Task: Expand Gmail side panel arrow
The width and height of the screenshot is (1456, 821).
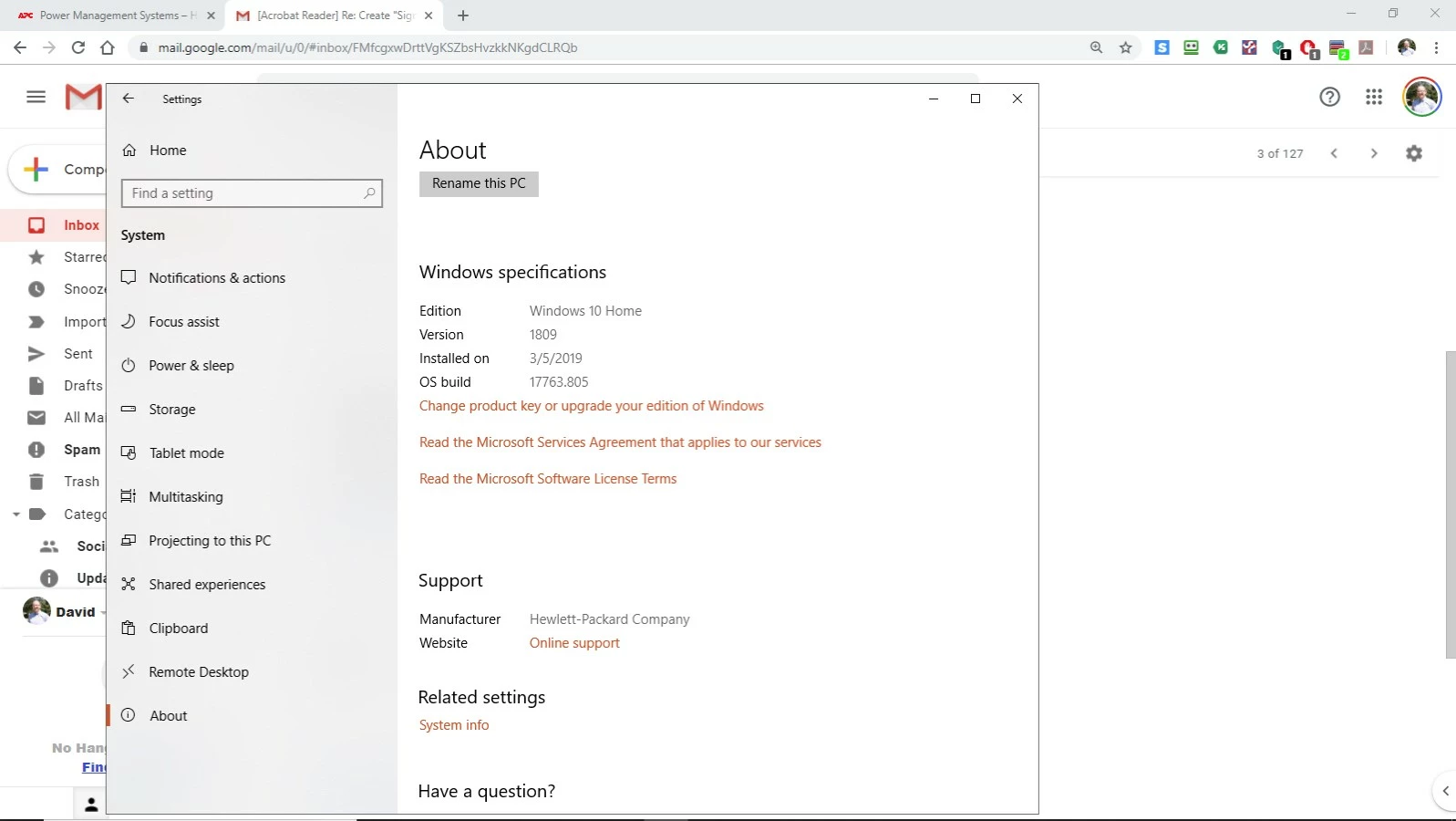Action: click(x=1445, y=791)
